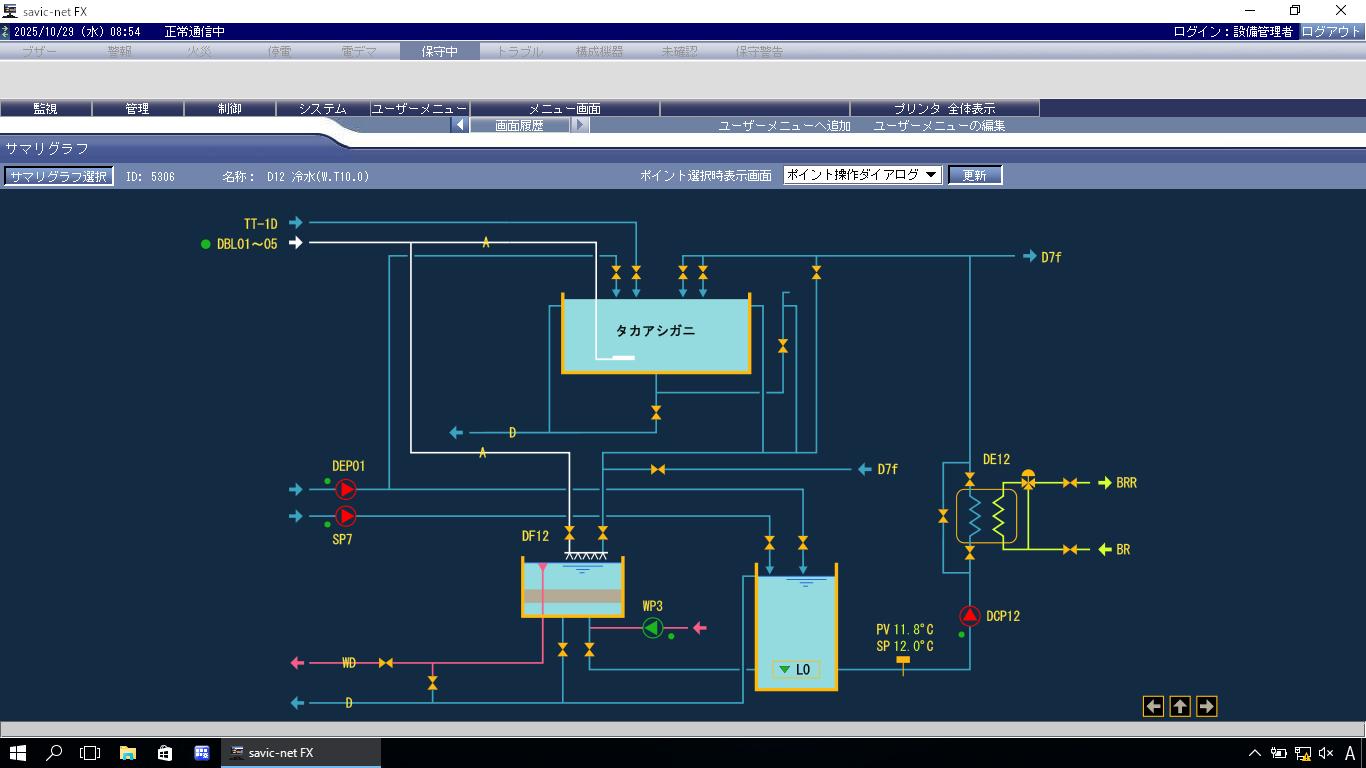The width and height of the screenshot is (1366, 768).
Task: Click the horizontal scrollbar below the graphic
Action: (x=682, y=729)
